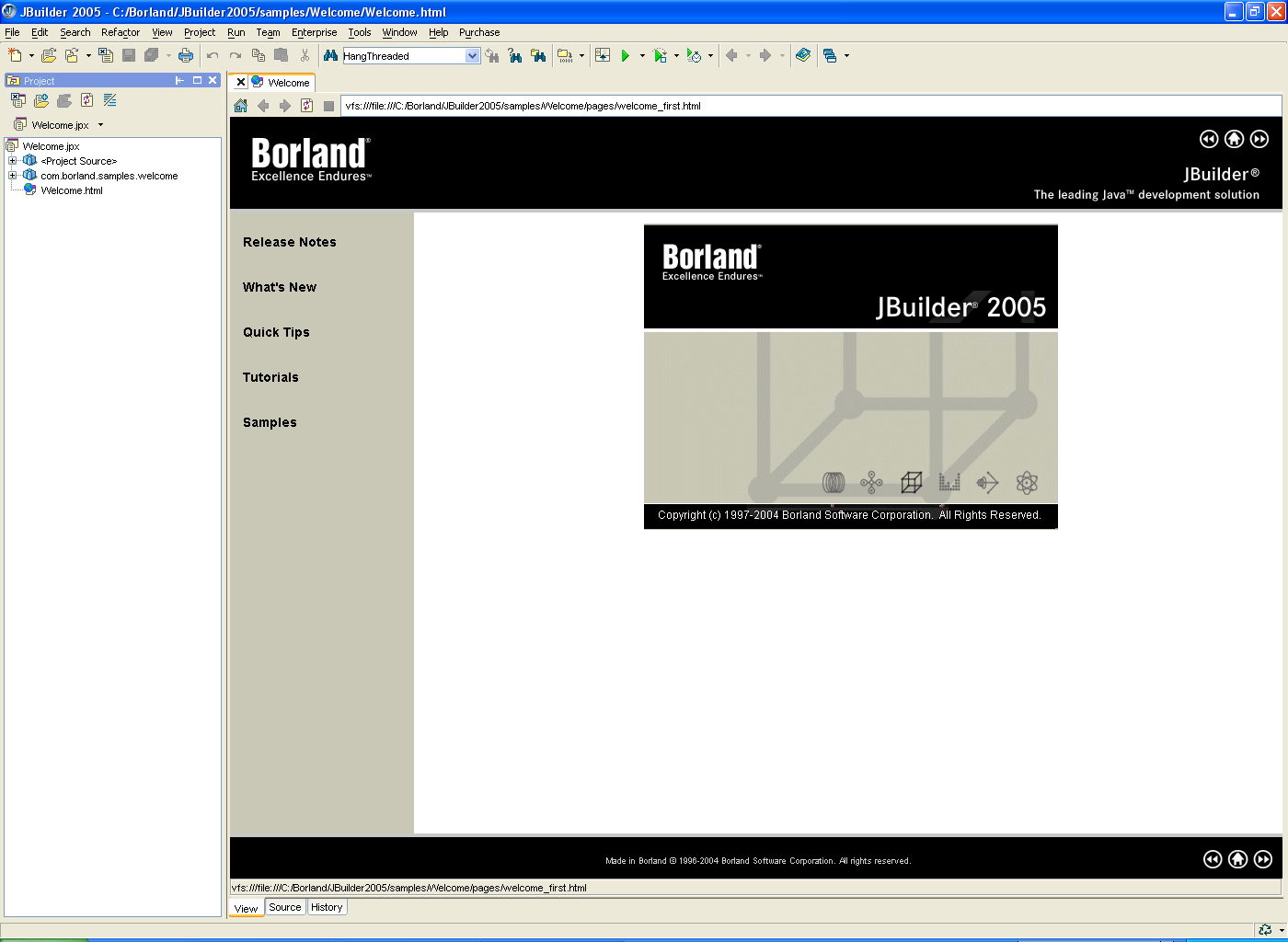The height and width of the screenshot is (942, 1288).
Task: Click the green Run Project icon
Action: click(x=626, y=55)
